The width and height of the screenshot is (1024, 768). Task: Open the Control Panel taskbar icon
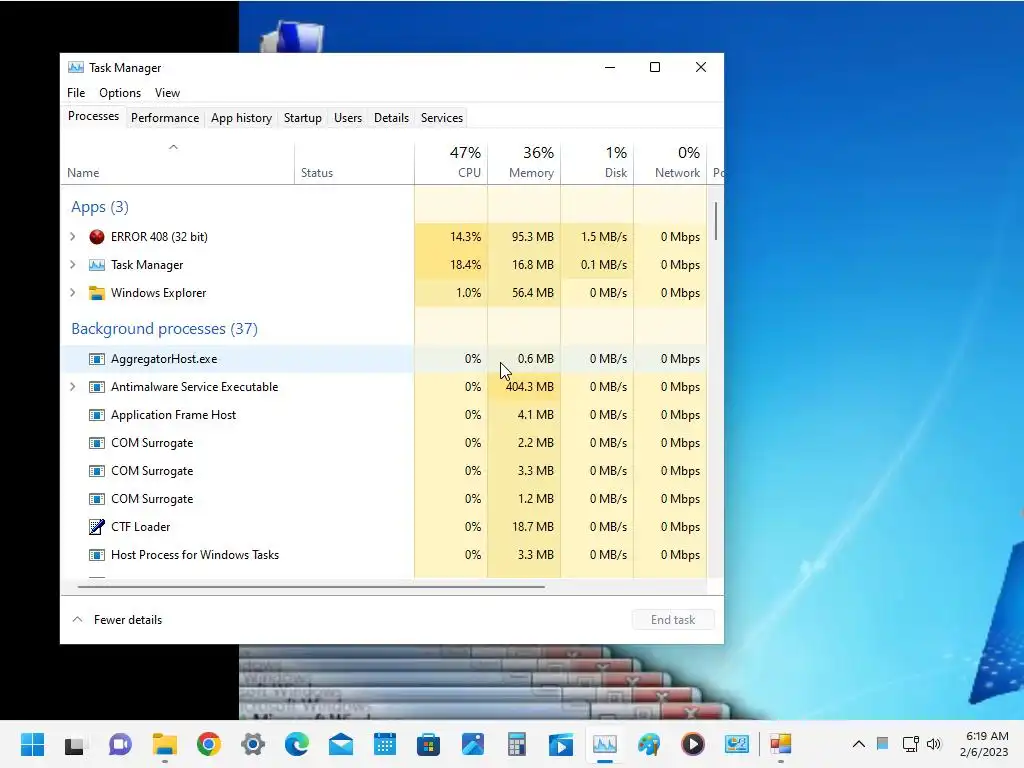coord(737,744)
